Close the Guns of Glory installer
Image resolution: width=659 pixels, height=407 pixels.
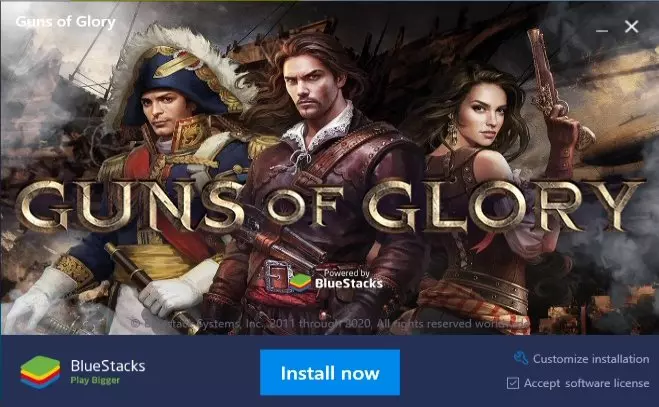click(x=631, y=27)
